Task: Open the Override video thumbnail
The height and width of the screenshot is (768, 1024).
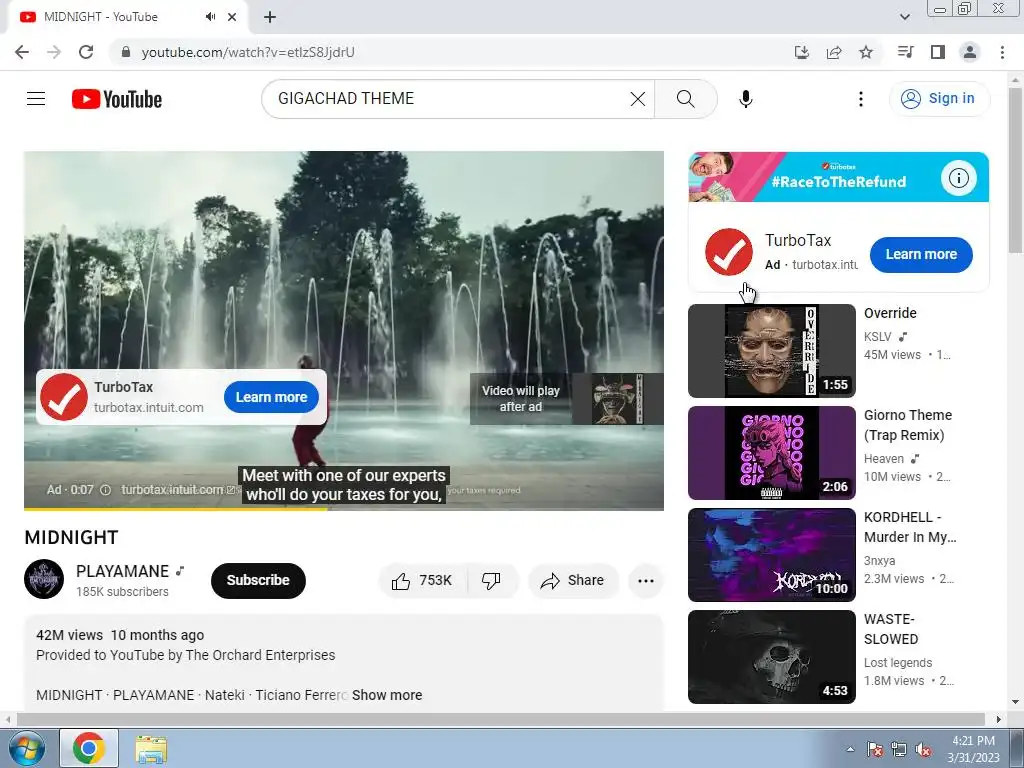Action: coord(771,351)
